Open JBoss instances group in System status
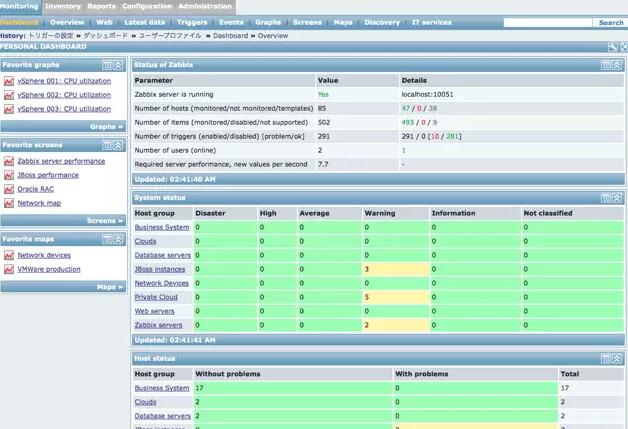 [160, 269]
